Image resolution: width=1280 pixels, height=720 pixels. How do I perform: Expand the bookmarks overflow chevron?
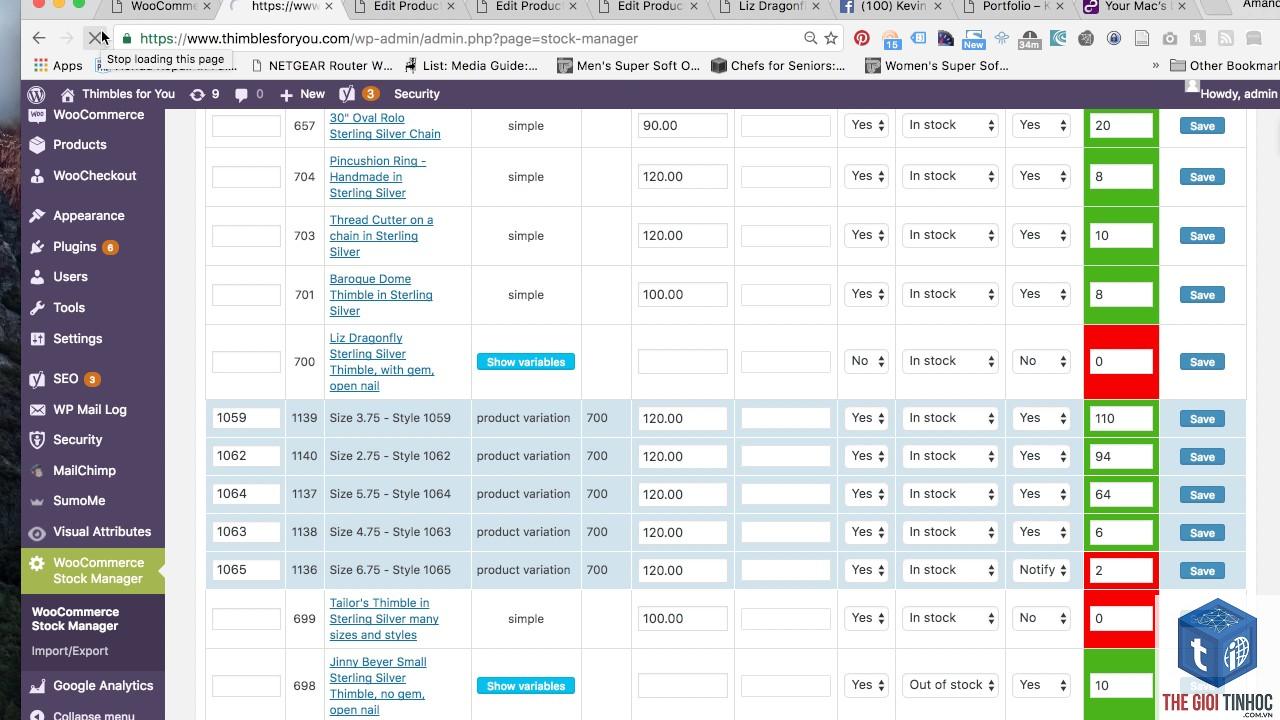click(x=1156, y=66)
